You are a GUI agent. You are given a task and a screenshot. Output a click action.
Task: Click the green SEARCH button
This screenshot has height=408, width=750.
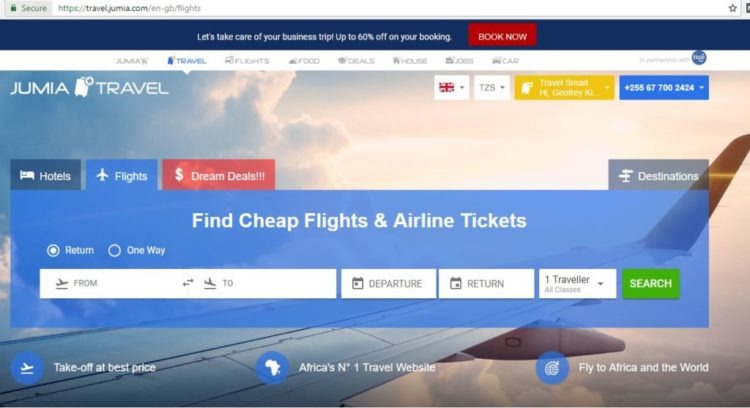(651, 284)
